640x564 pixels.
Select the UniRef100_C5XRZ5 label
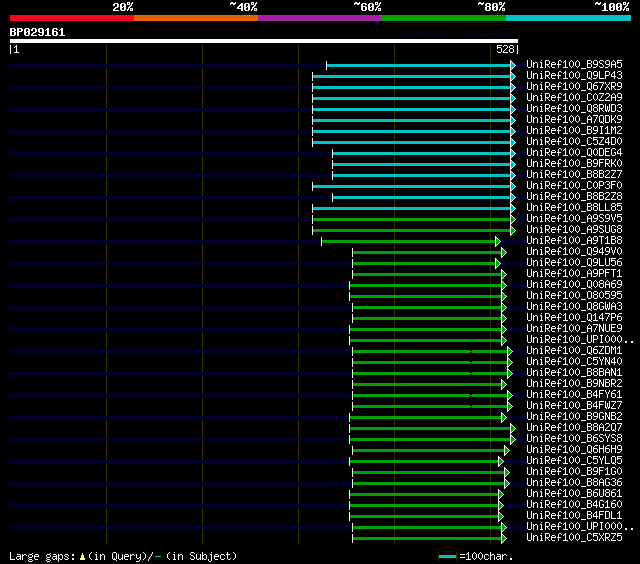point(574,538)
